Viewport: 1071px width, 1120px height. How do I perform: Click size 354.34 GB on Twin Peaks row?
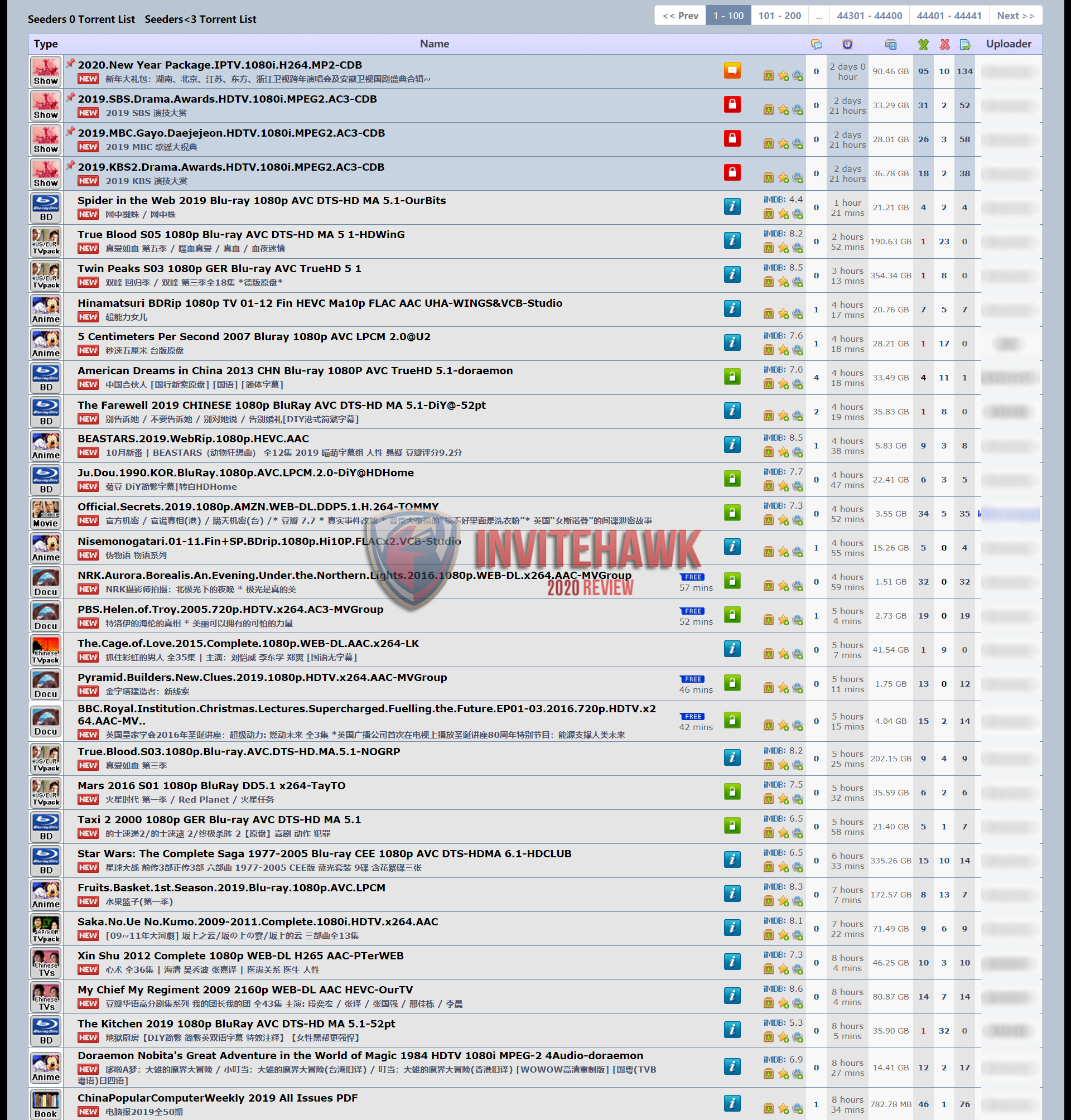(891, 276)
